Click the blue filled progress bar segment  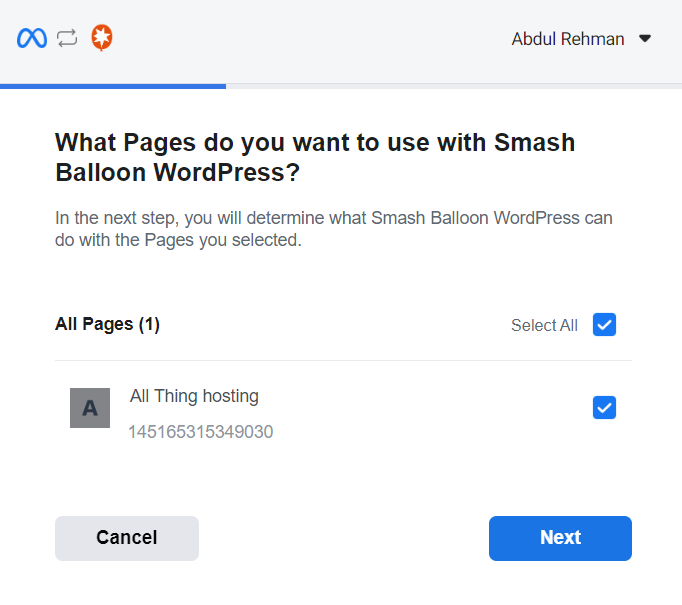[x=113, y=86]
